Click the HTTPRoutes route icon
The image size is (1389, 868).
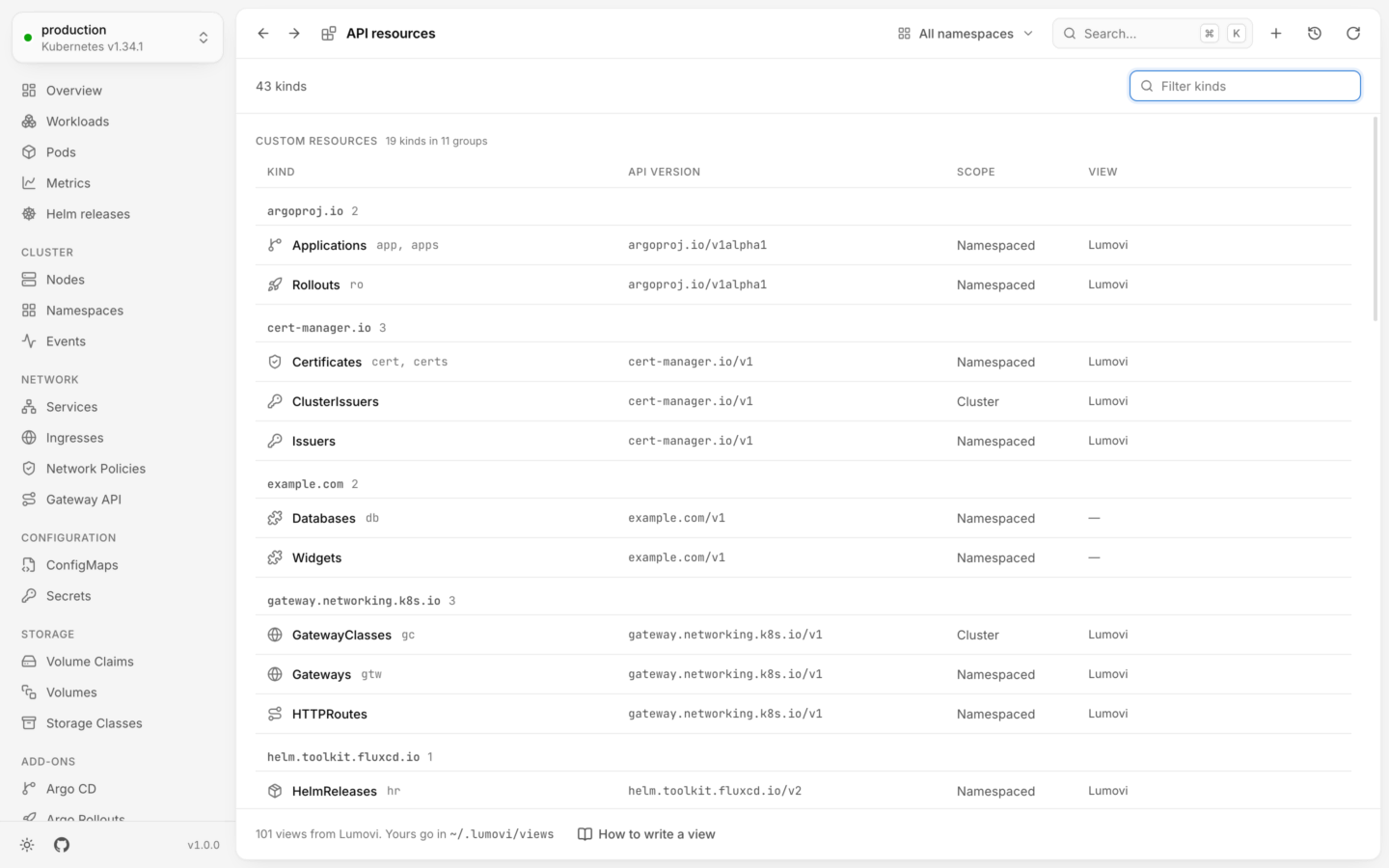tap(275, 714)
